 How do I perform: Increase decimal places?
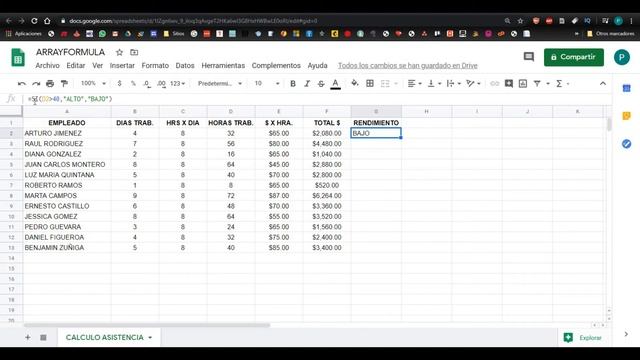(x=161, y=83)
